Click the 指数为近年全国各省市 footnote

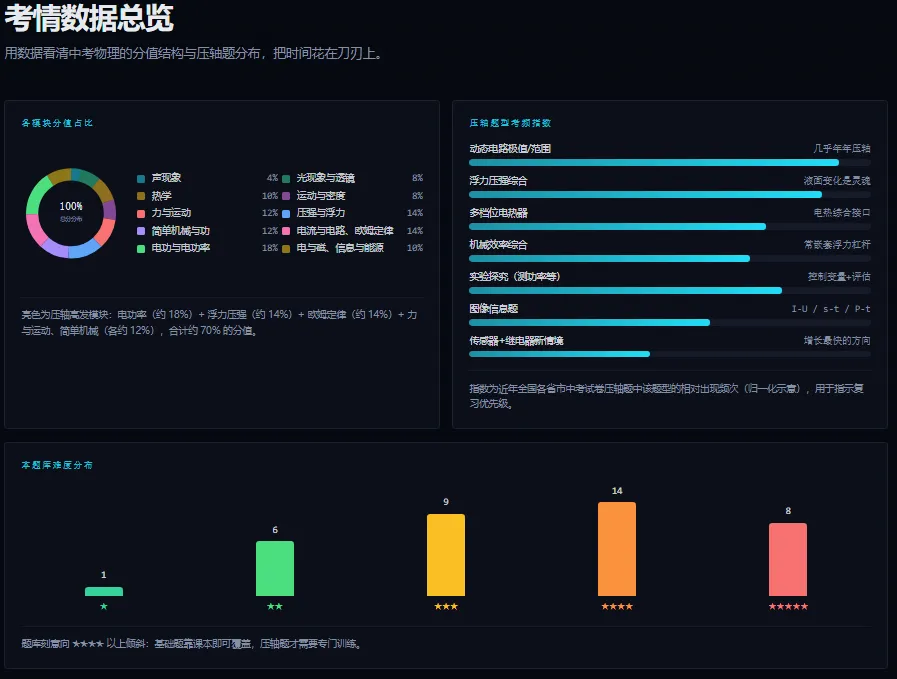(666, 396)
